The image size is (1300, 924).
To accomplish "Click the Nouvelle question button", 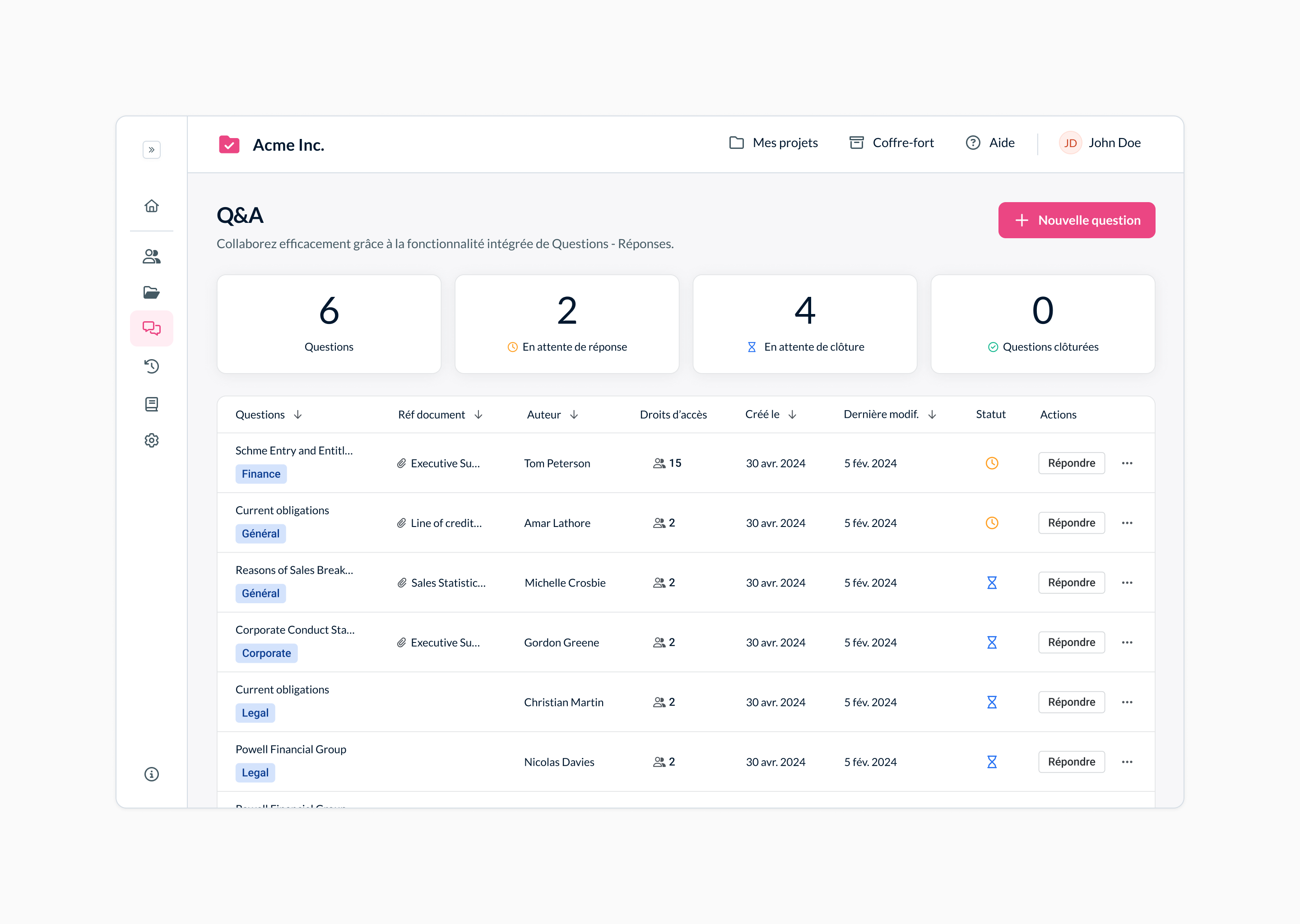I will click(1076, 220).
